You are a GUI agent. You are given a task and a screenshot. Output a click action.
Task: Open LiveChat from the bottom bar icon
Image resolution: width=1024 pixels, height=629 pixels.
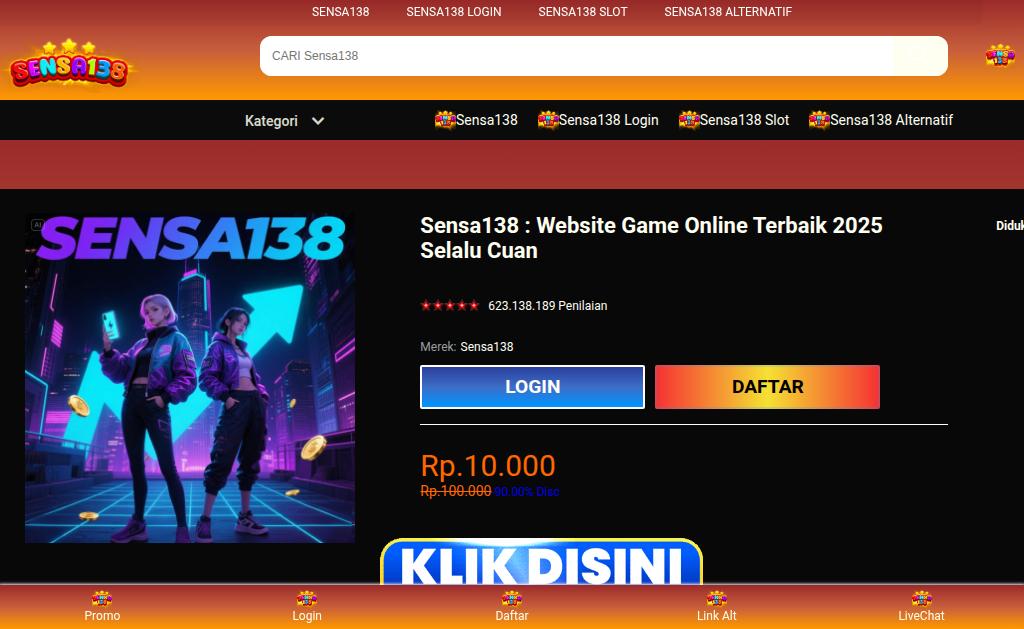coord(921,598)
